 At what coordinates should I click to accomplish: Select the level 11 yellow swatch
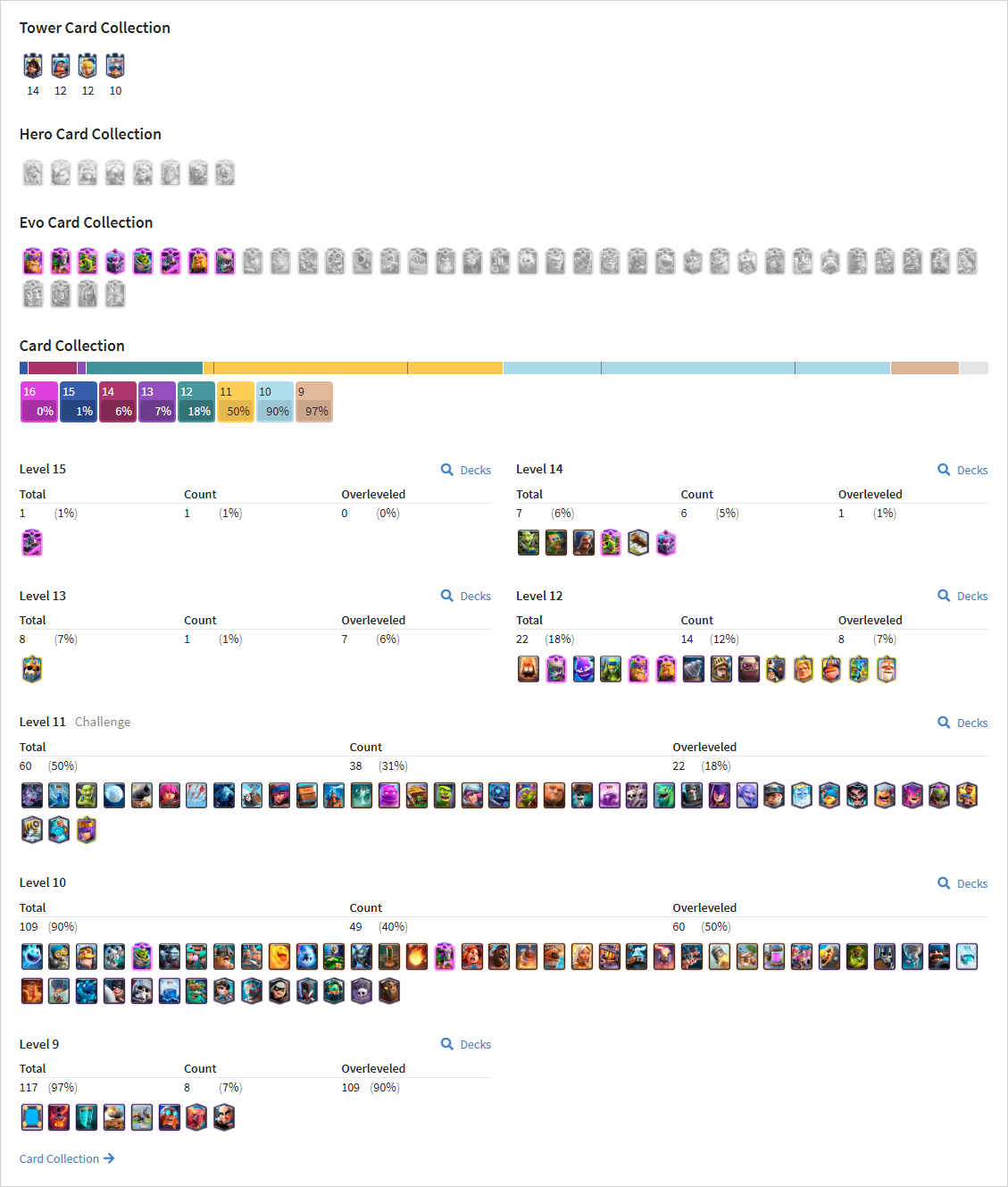click(x=236, y=402)
